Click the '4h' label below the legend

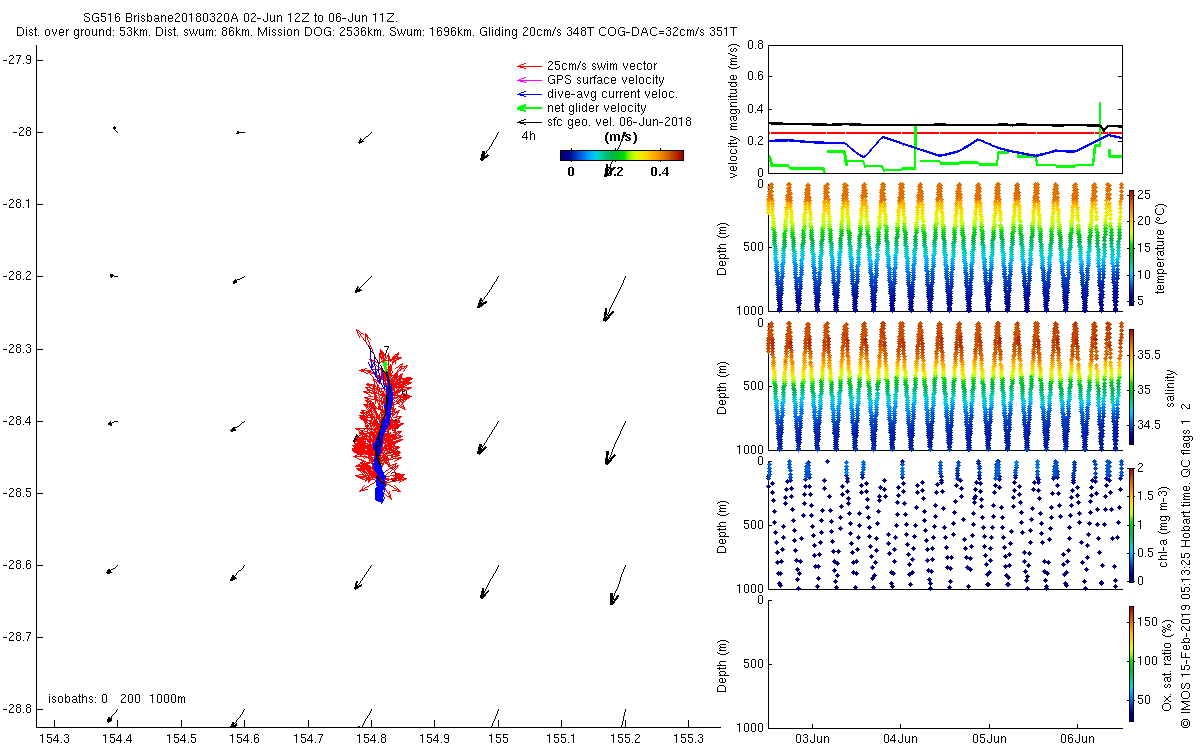point(527,136)
